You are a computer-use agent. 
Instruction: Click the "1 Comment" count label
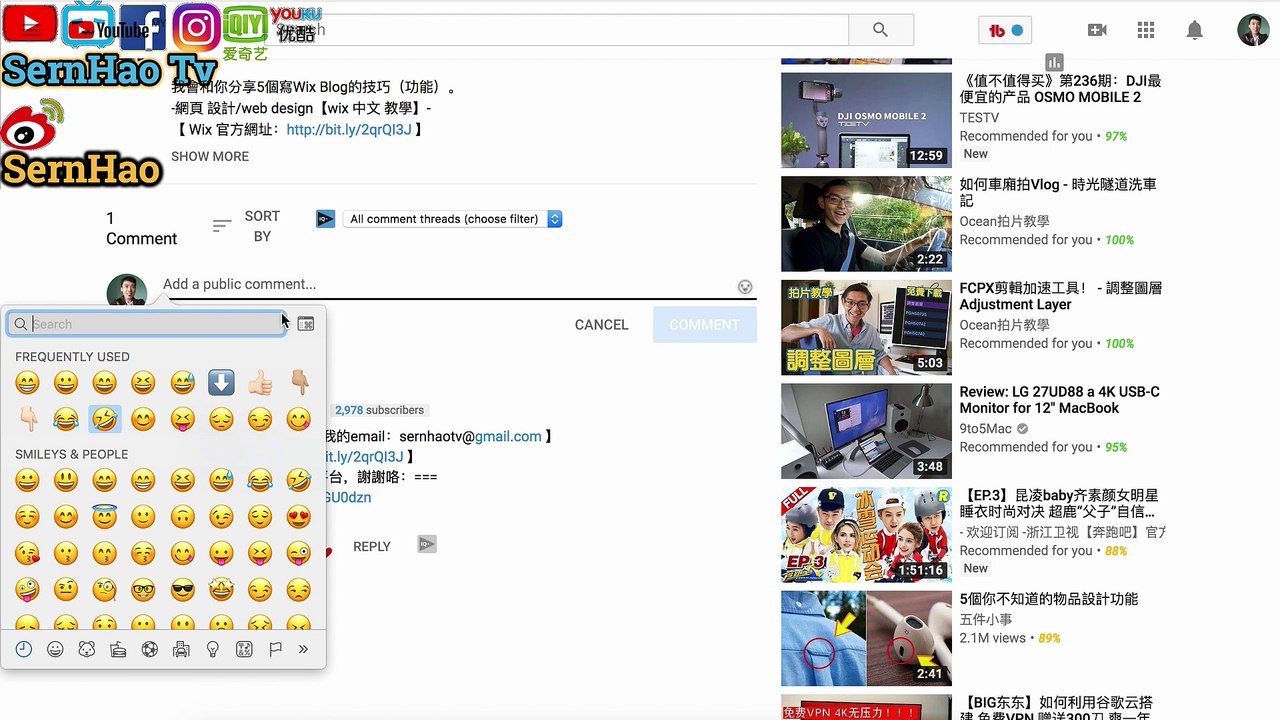(141, 228)
